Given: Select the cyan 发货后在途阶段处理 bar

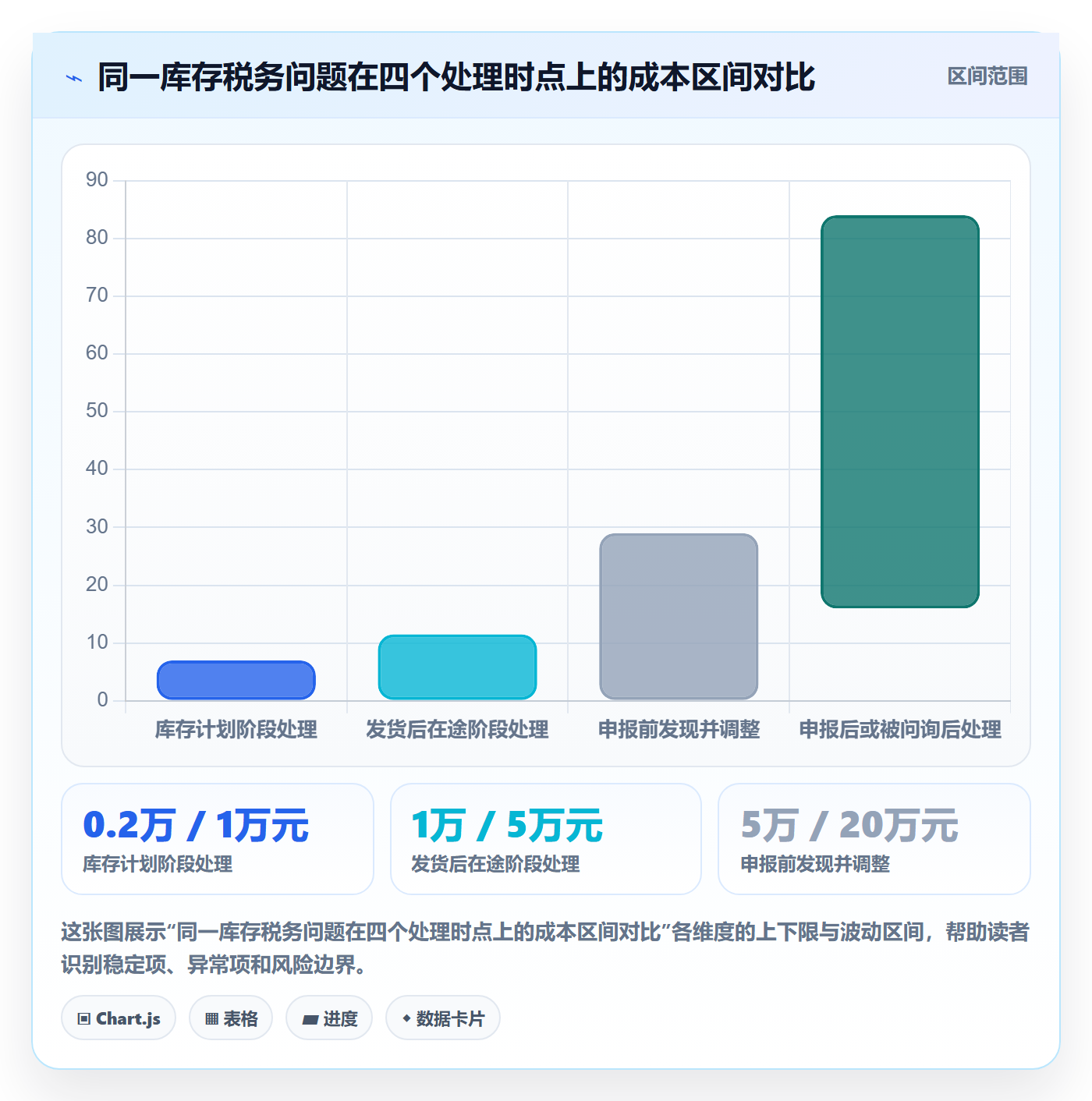Looking at the screenshot, I should tap(458, 667).
